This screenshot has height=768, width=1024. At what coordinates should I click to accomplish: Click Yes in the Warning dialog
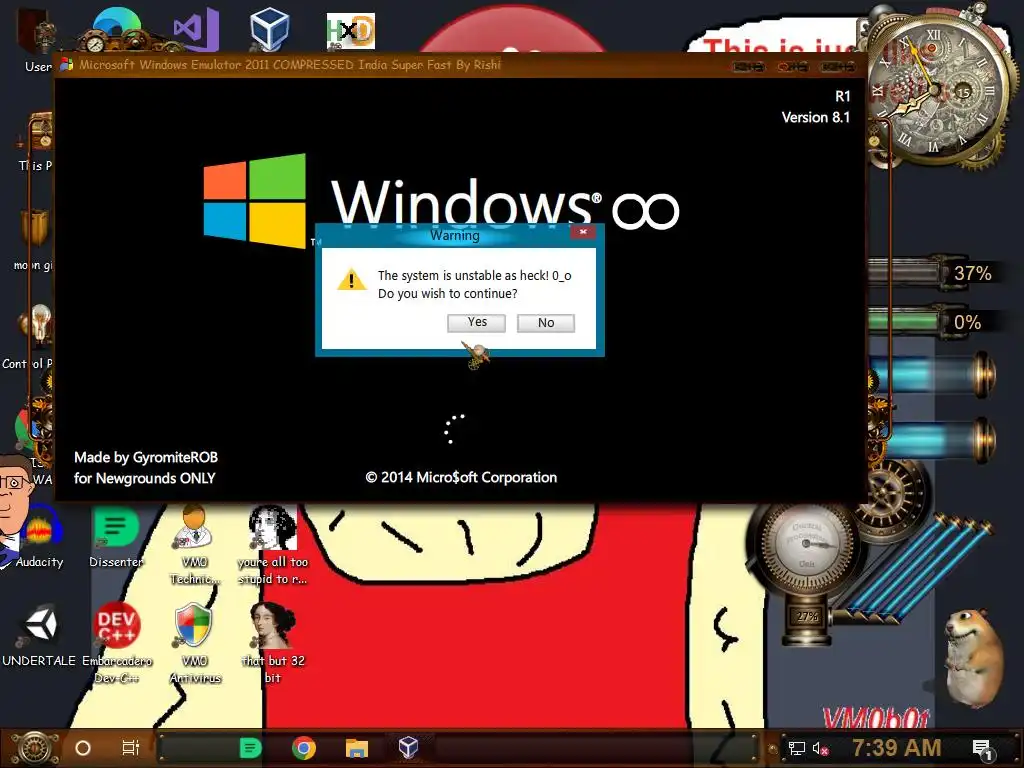[x=476, y=323]
